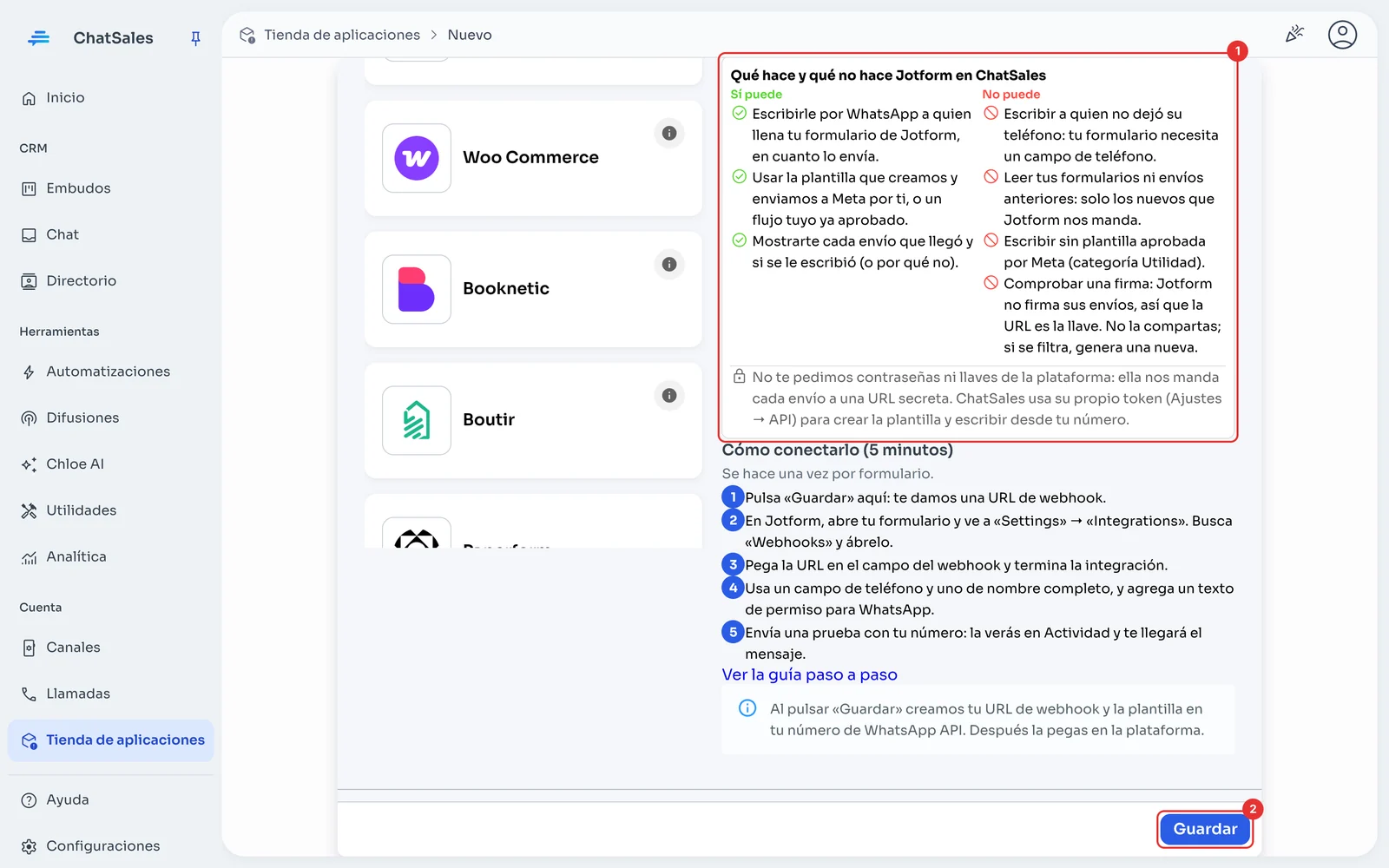The height and width of the screenshot is (868, 1389).
Task: Open the Chat section
Action: pos(110,234)
